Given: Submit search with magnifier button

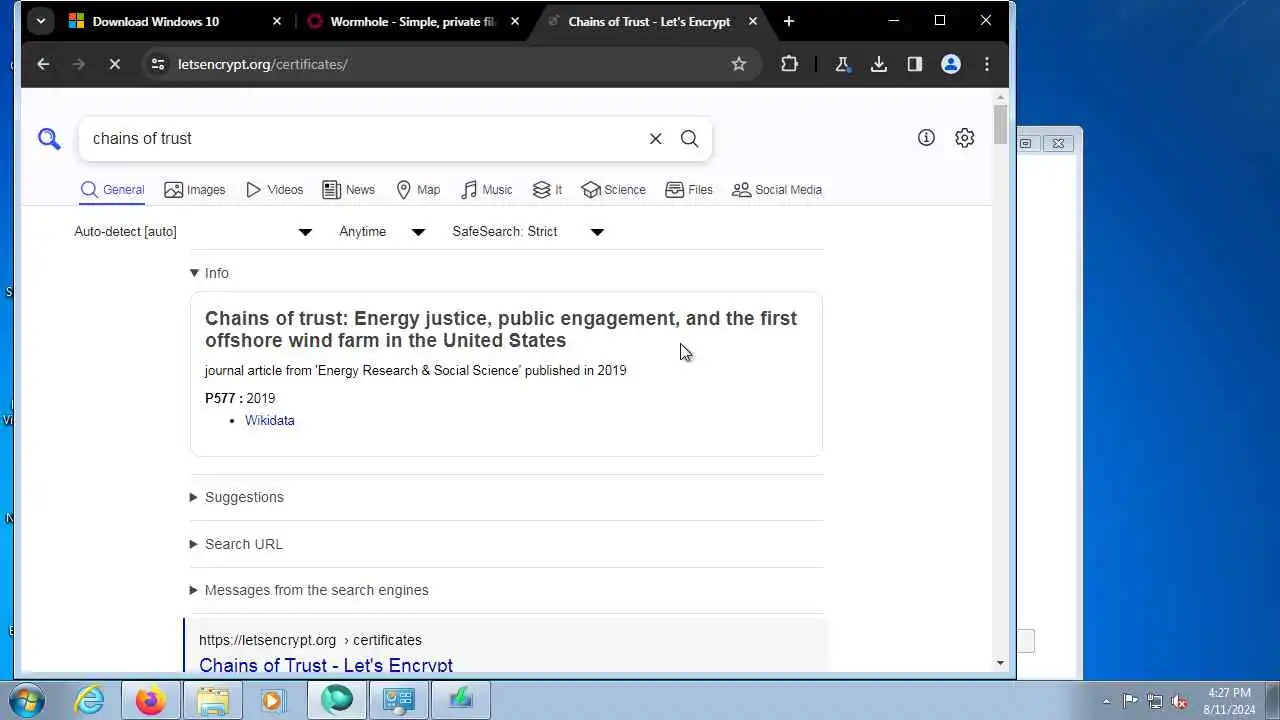Looking at the screenshot, I should click(690, 139).
